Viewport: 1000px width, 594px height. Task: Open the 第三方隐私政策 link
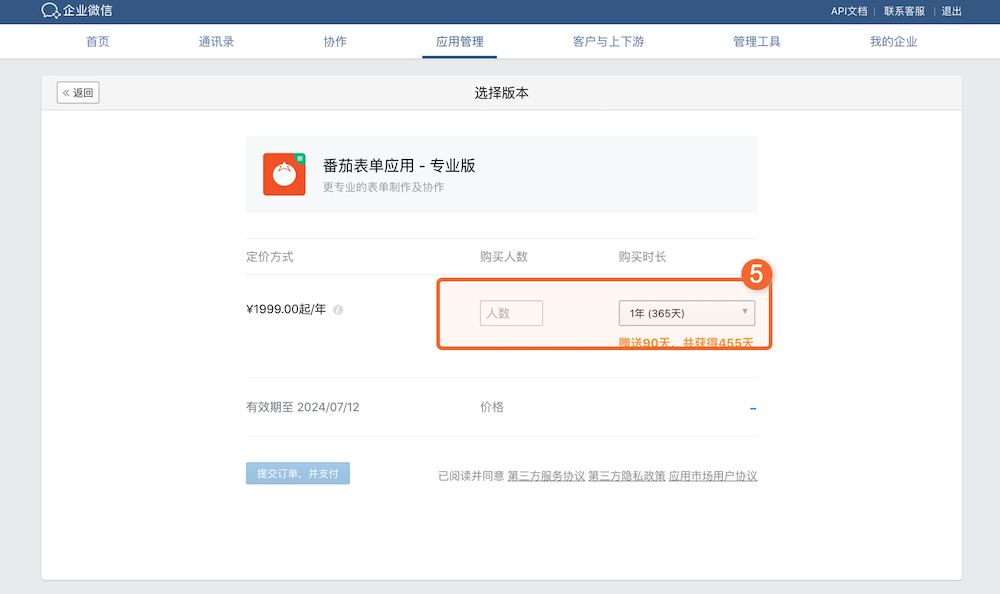[x=626, y=476]
